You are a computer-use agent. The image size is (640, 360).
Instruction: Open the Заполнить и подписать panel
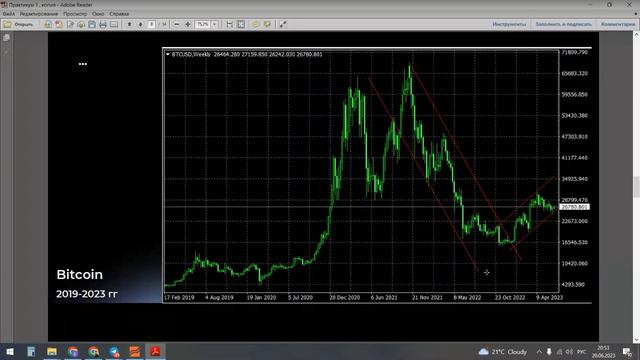click(x=564, y=24)
